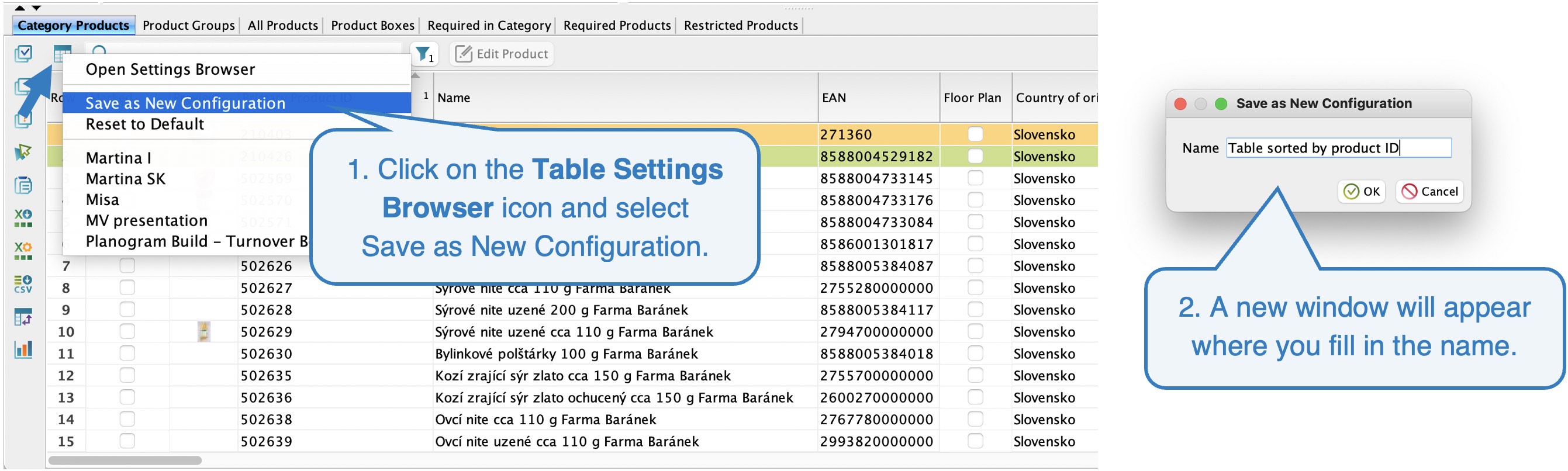
Task: Open the Table Settings Browser icon
Action: [x=62, y=54]
